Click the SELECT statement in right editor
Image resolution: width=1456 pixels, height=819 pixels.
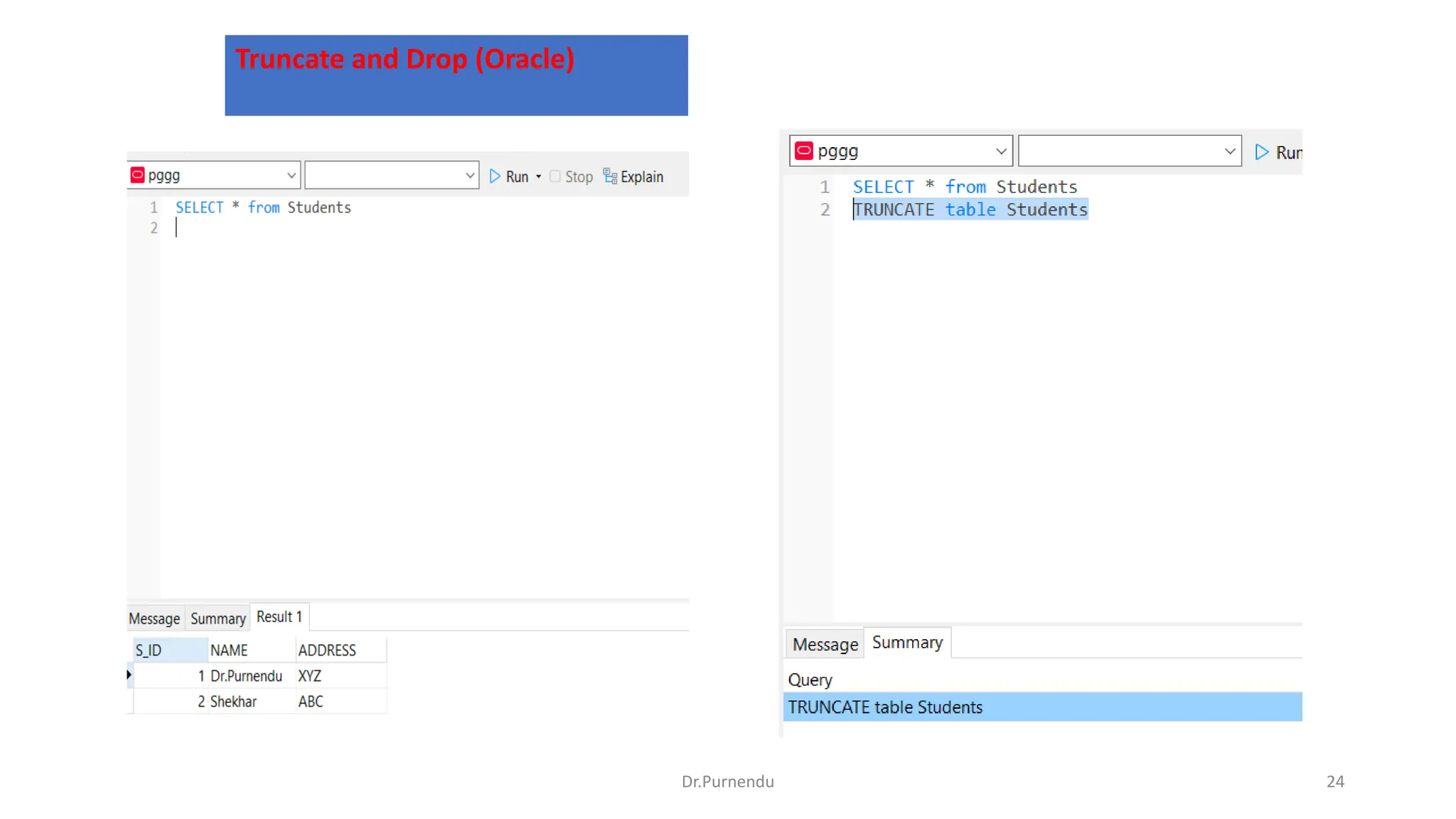[965, 187]
